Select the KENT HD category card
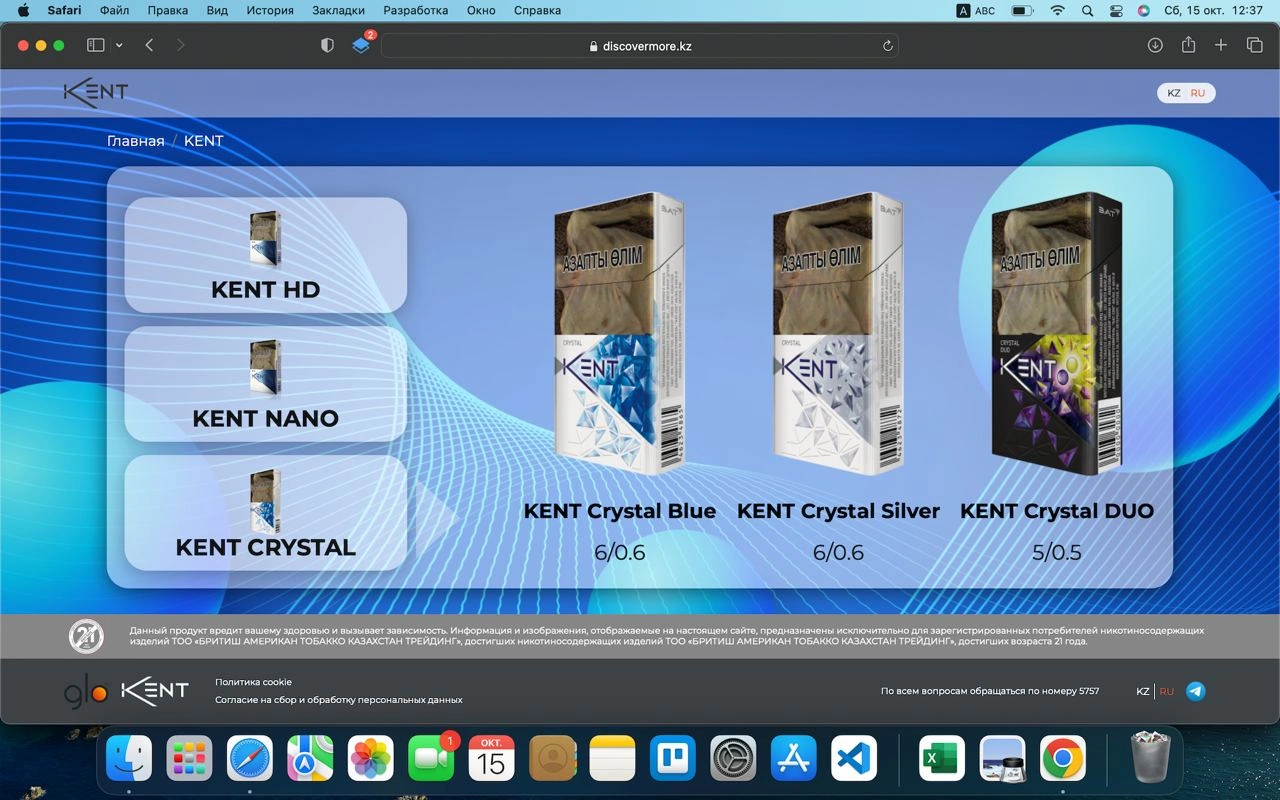Screen dimensions: 1280x800 [x=266, y=255]
